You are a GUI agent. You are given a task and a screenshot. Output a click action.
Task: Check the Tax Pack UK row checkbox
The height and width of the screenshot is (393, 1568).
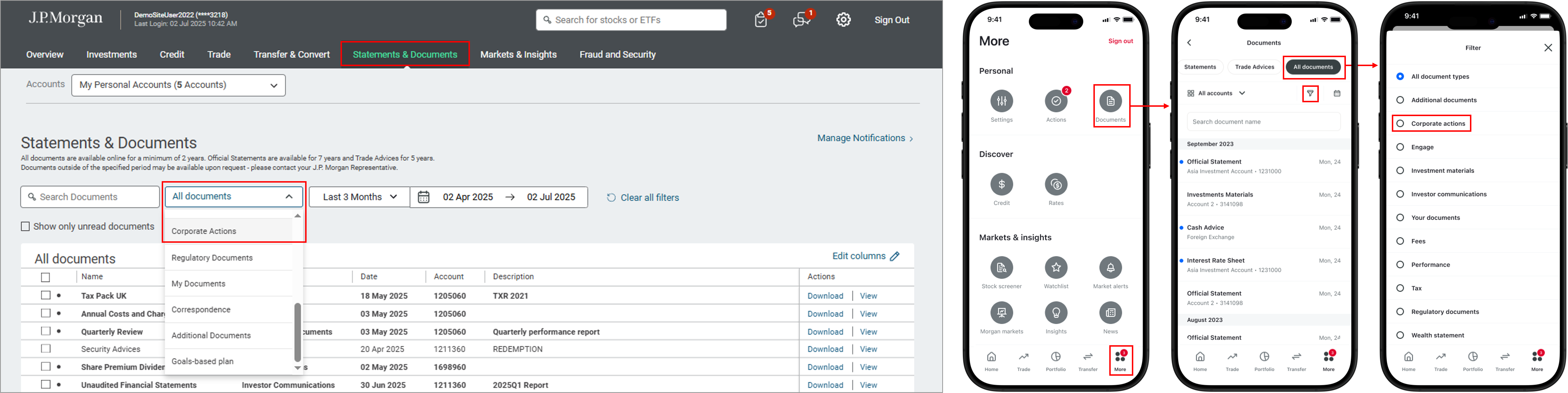coord(46,295)
